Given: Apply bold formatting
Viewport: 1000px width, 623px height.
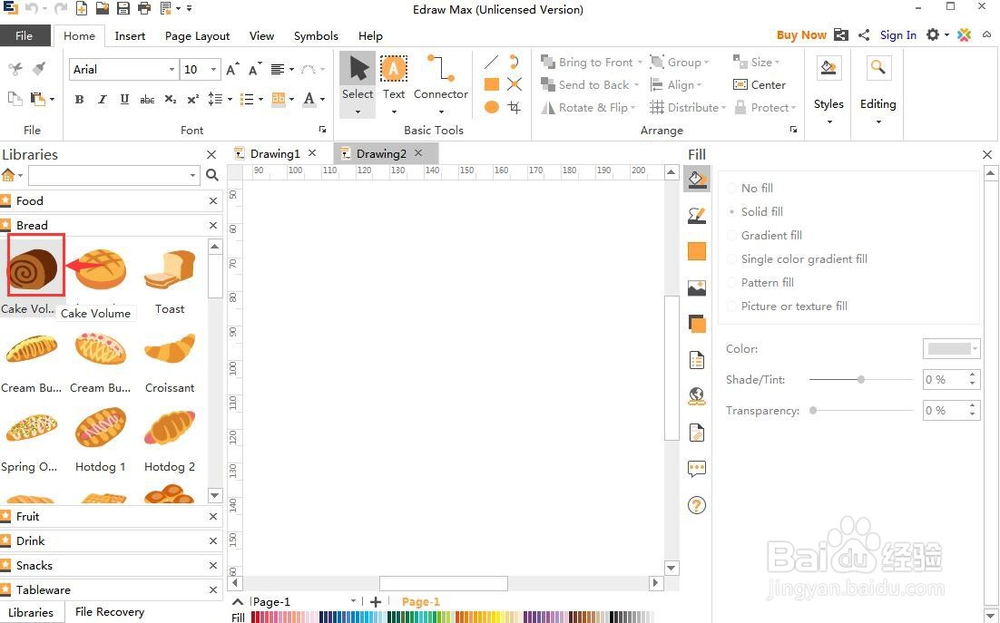Looking at the screenshot, I should tap(79, 99).
